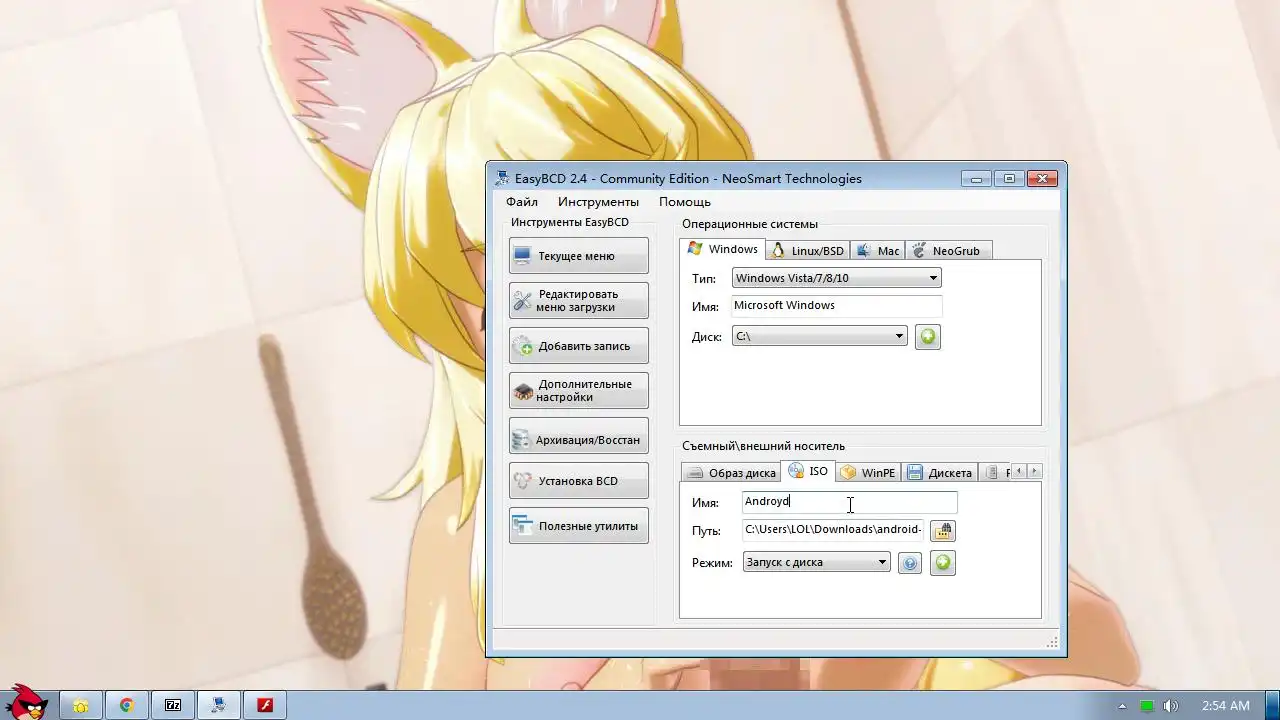Click the Текущее меню button

578,256
